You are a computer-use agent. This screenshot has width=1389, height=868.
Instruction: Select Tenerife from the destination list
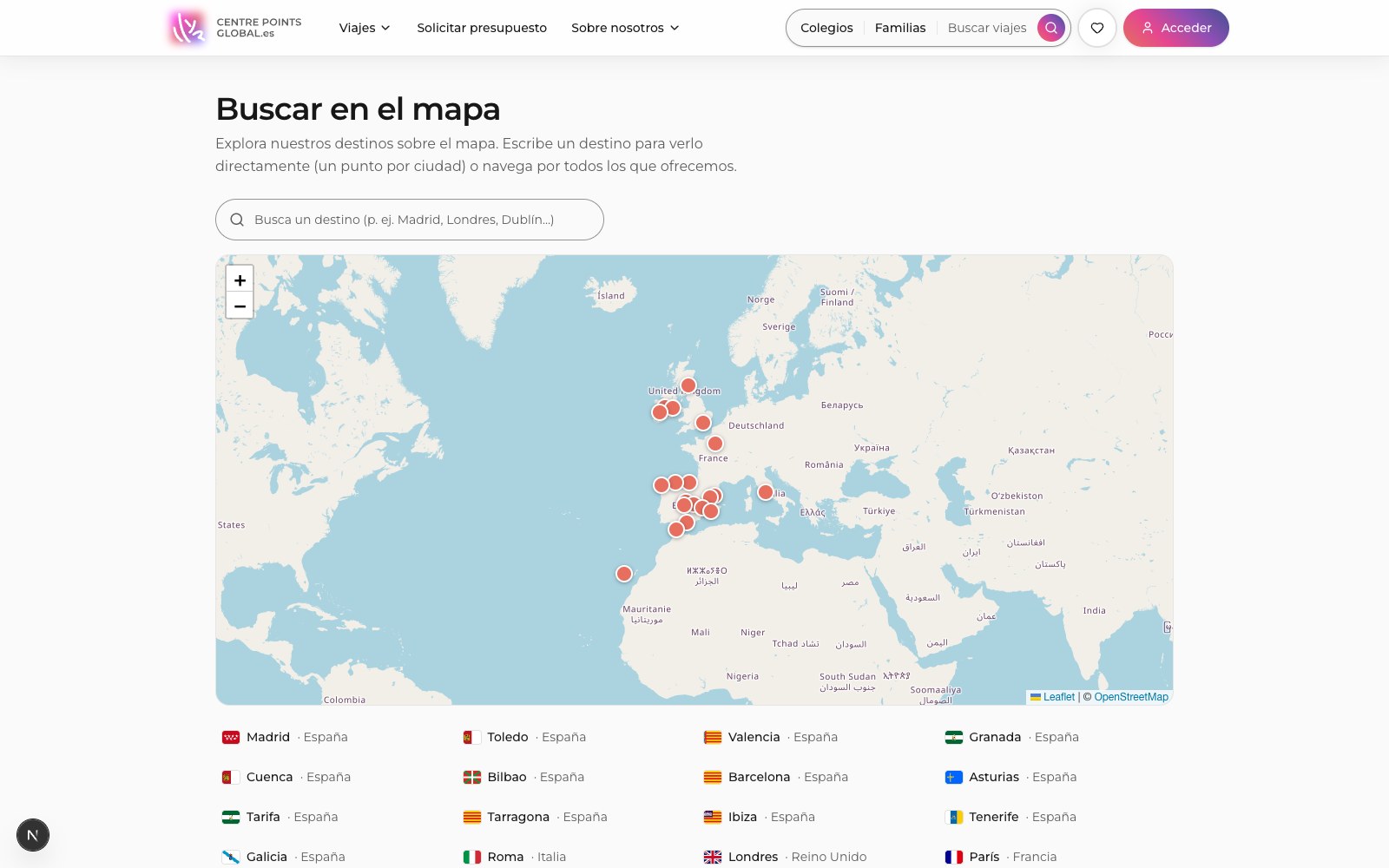coord(1010,817)
